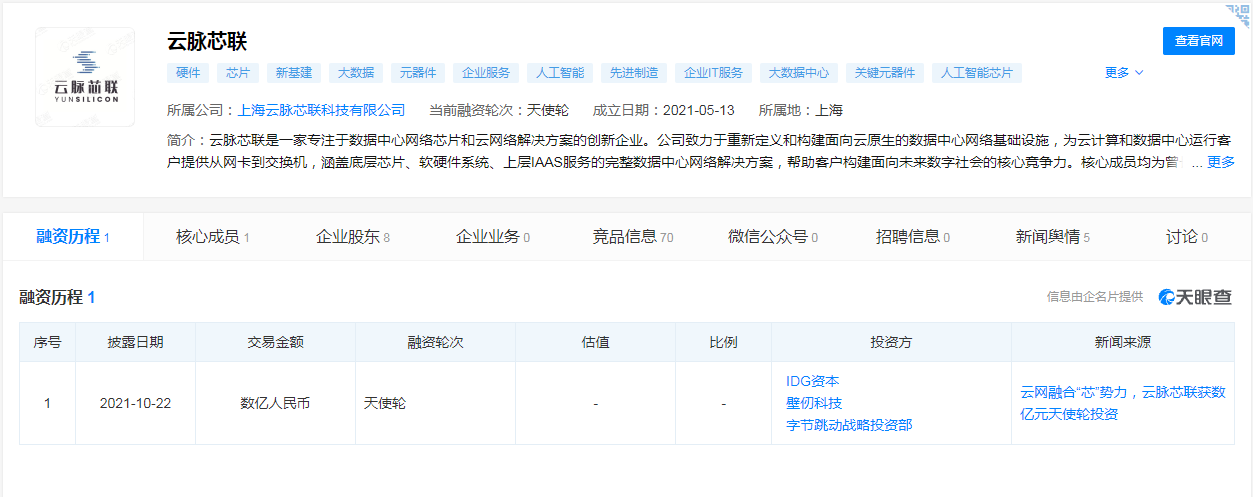Open the 壁仞科技 investor link
The image size is (1253, 497).
click(x=813, y=403)
